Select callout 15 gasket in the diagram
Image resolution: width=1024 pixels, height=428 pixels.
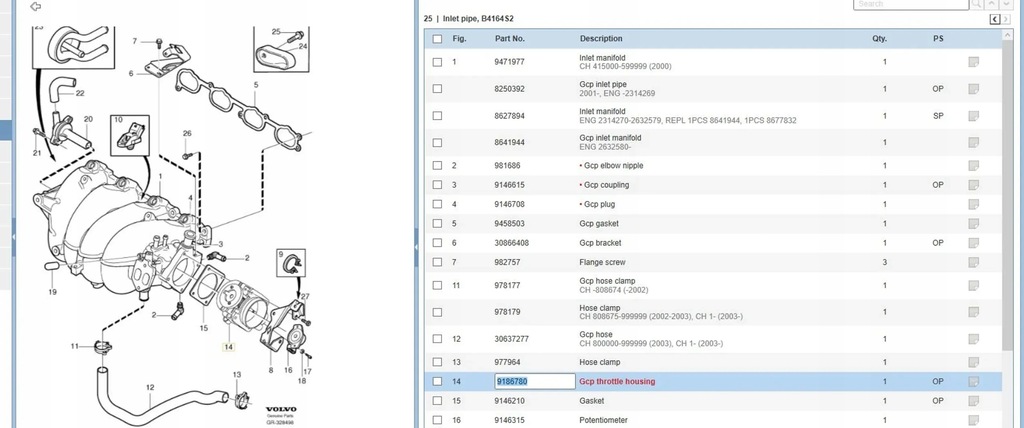click(x=204, y=328)
